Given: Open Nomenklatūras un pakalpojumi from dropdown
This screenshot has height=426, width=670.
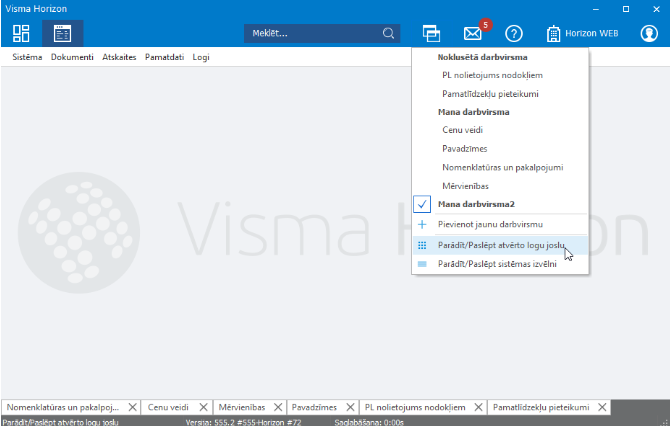Looking at the screenshot, I should 502,167.
